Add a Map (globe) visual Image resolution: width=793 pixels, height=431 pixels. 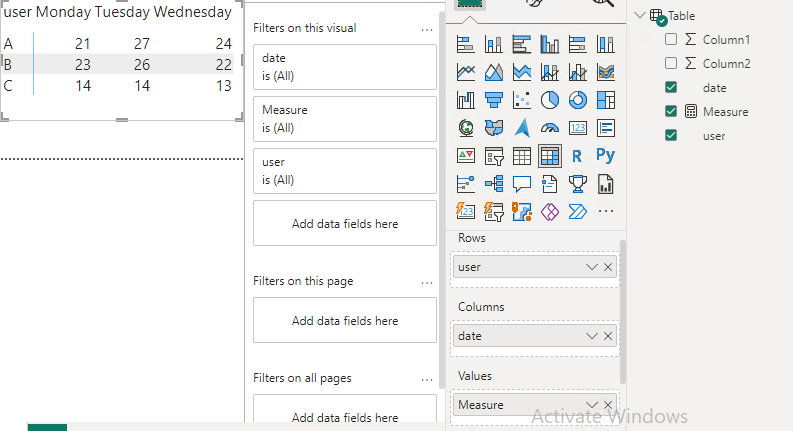(465, 128)
